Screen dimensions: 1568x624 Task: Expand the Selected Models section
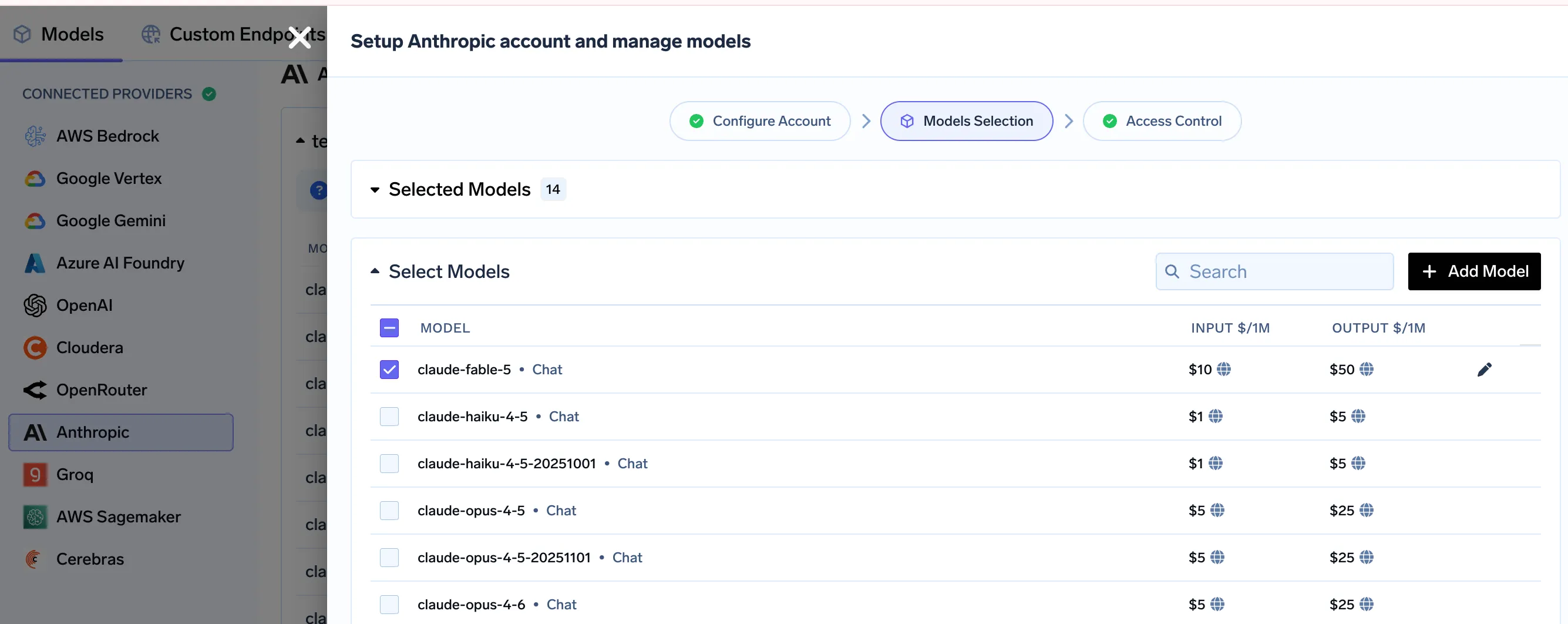[375, 190]
